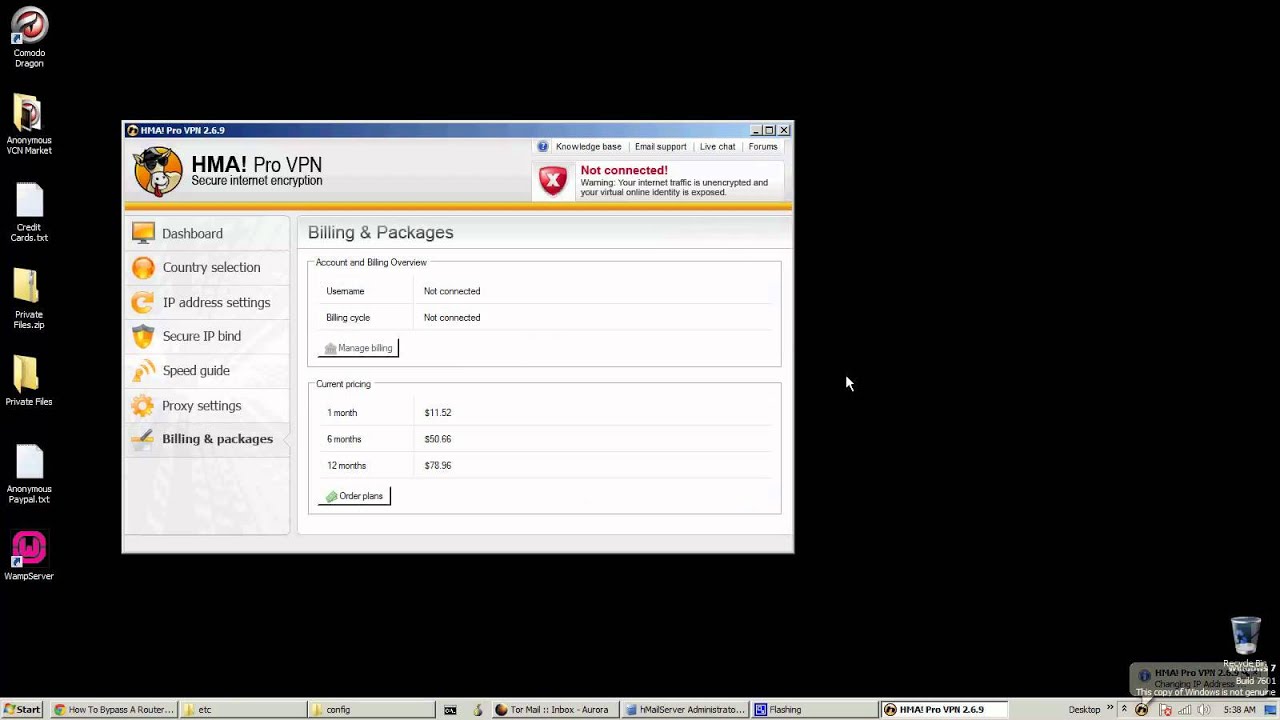Open the Email support link

click(x=660, y=147)
